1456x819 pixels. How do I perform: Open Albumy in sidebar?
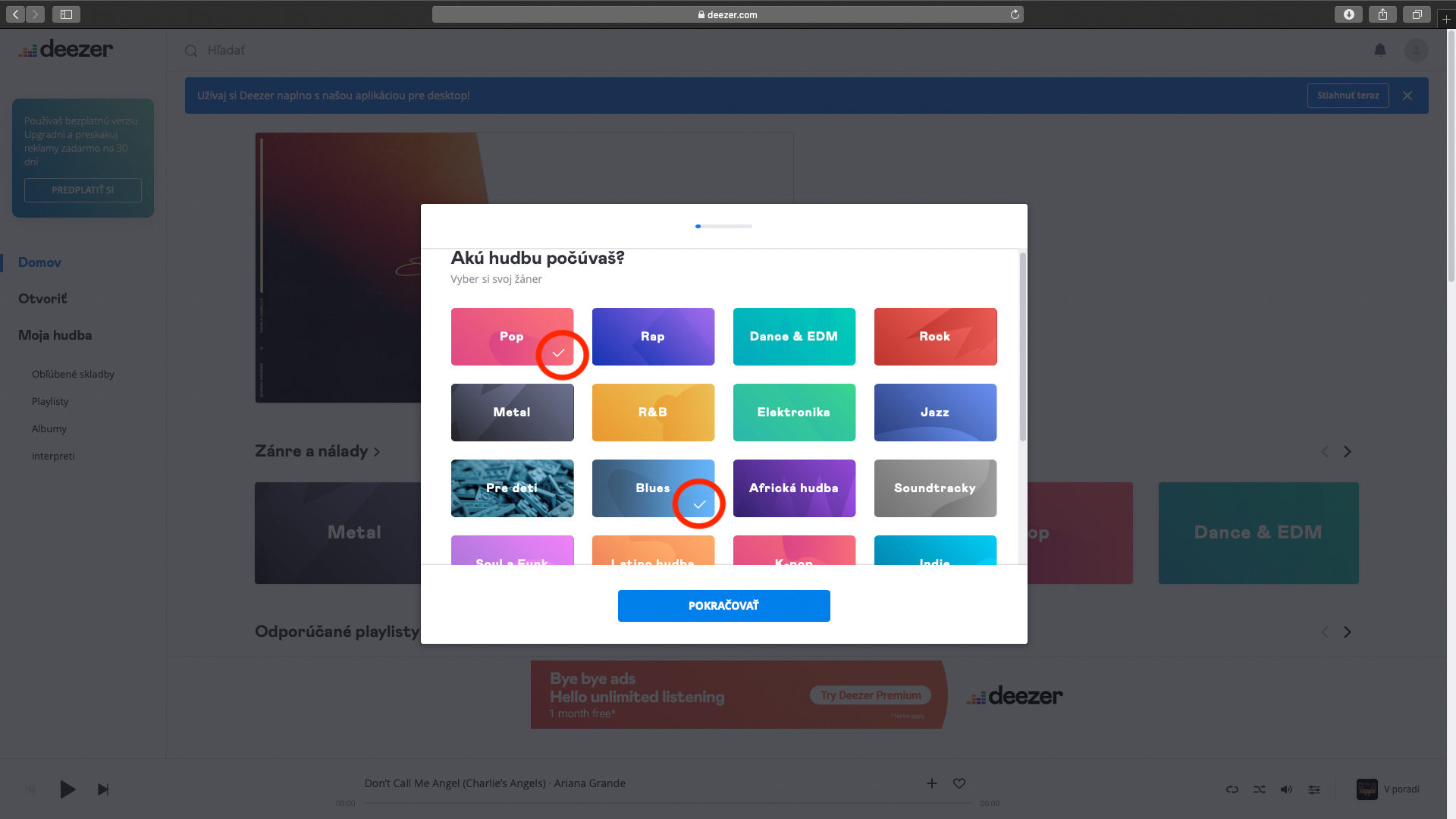[49, 428]
